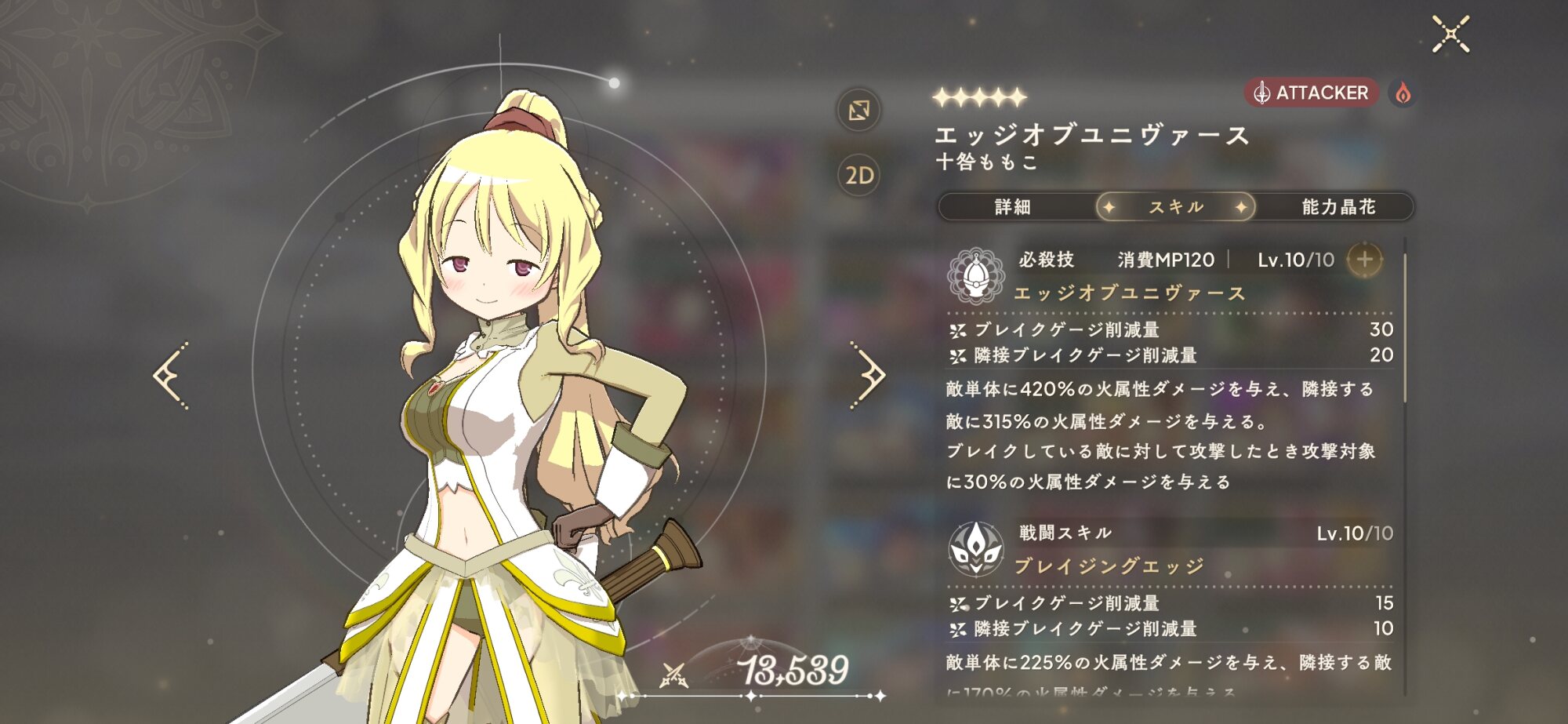The height and width of the screenshot is (724, 1568).
Task: Tap the 必殺技 skill icon
Action: pos(975,275)
